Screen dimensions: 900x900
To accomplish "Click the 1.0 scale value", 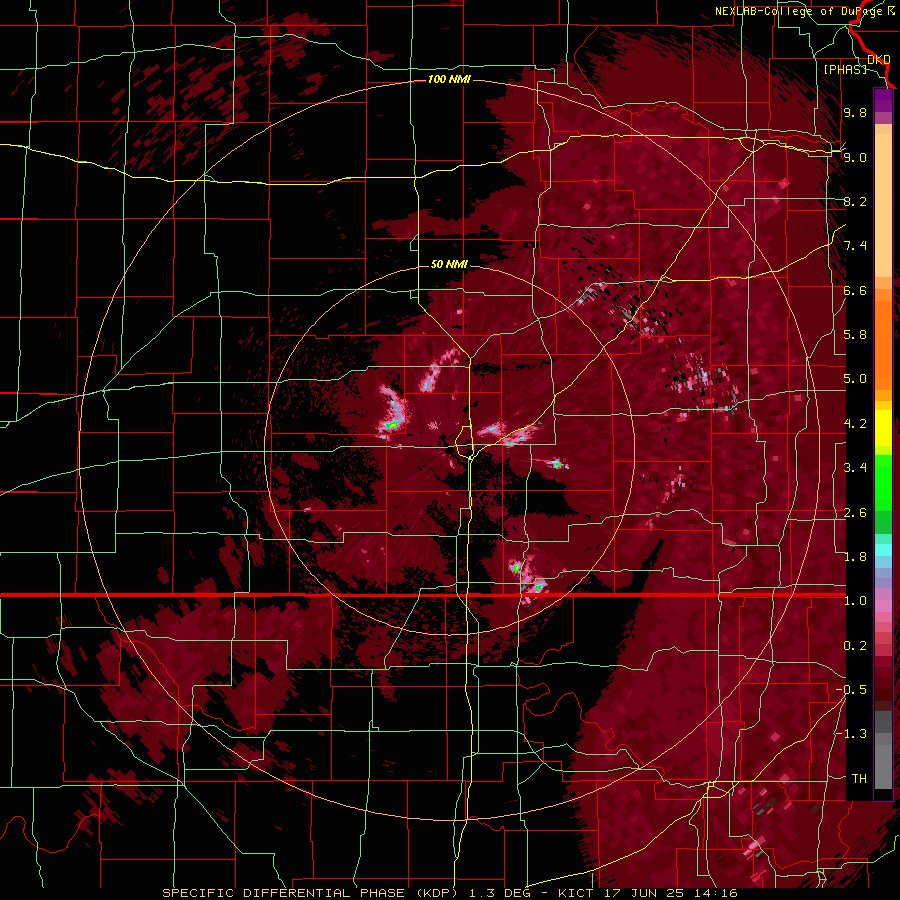I will 855,601.
